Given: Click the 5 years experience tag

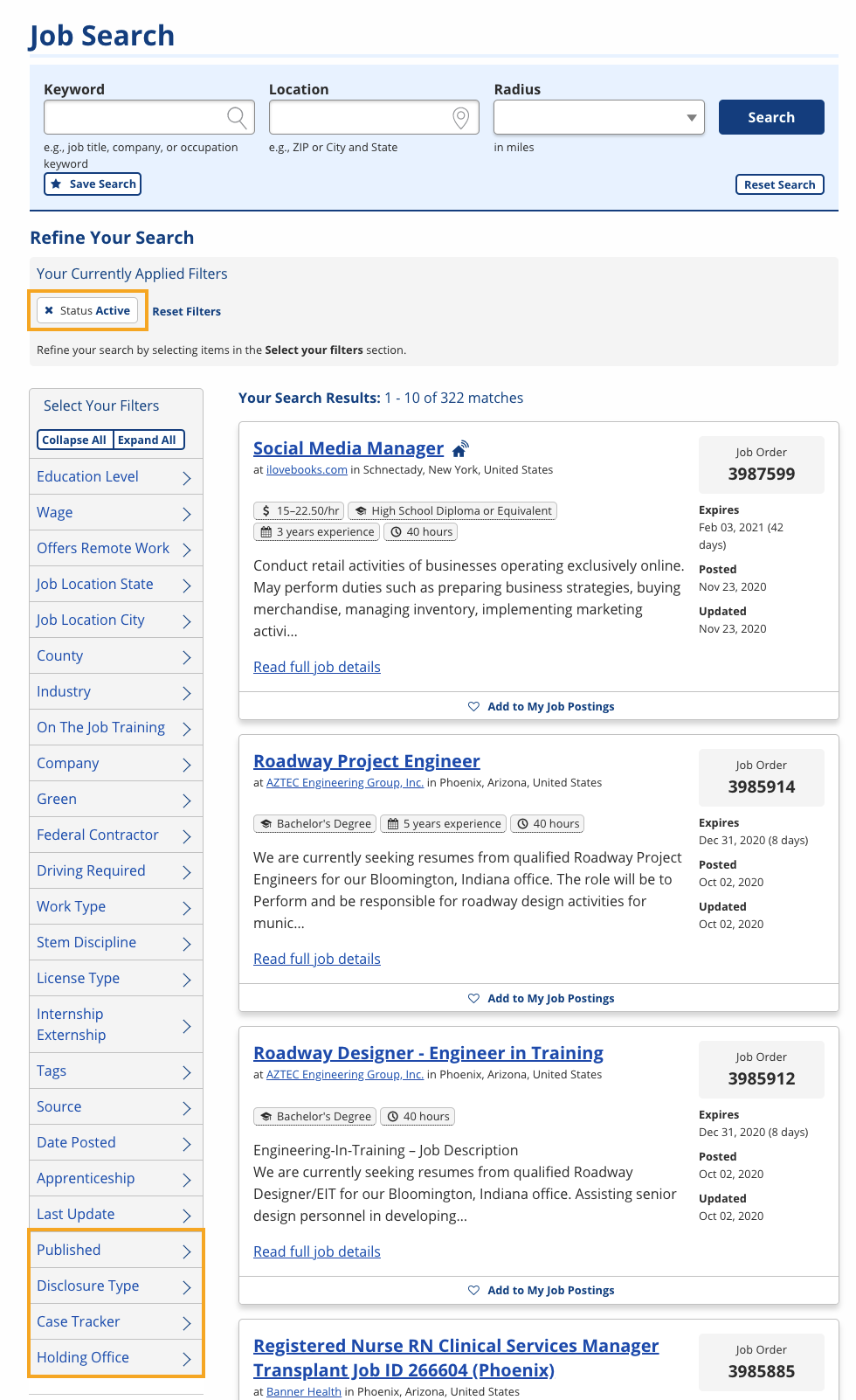Looking at the screenshot, I should (445, 823).
